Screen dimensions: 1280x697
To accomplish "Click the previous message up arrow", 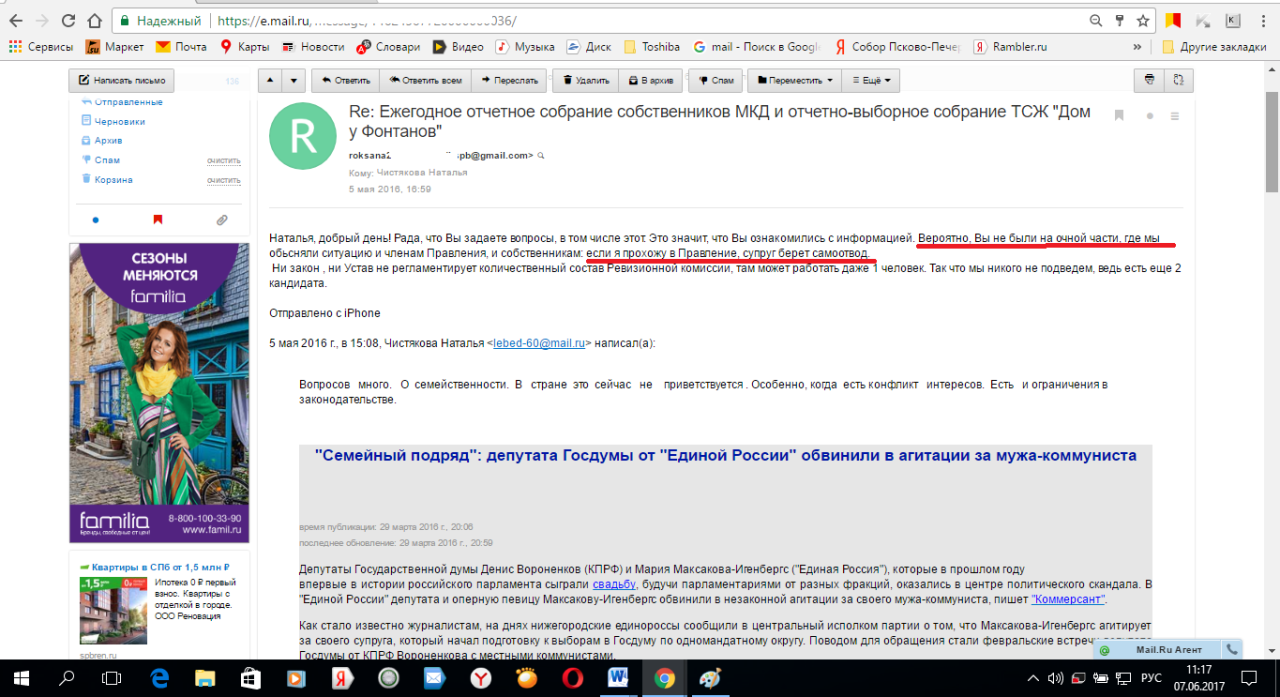I will click(270, 80).
